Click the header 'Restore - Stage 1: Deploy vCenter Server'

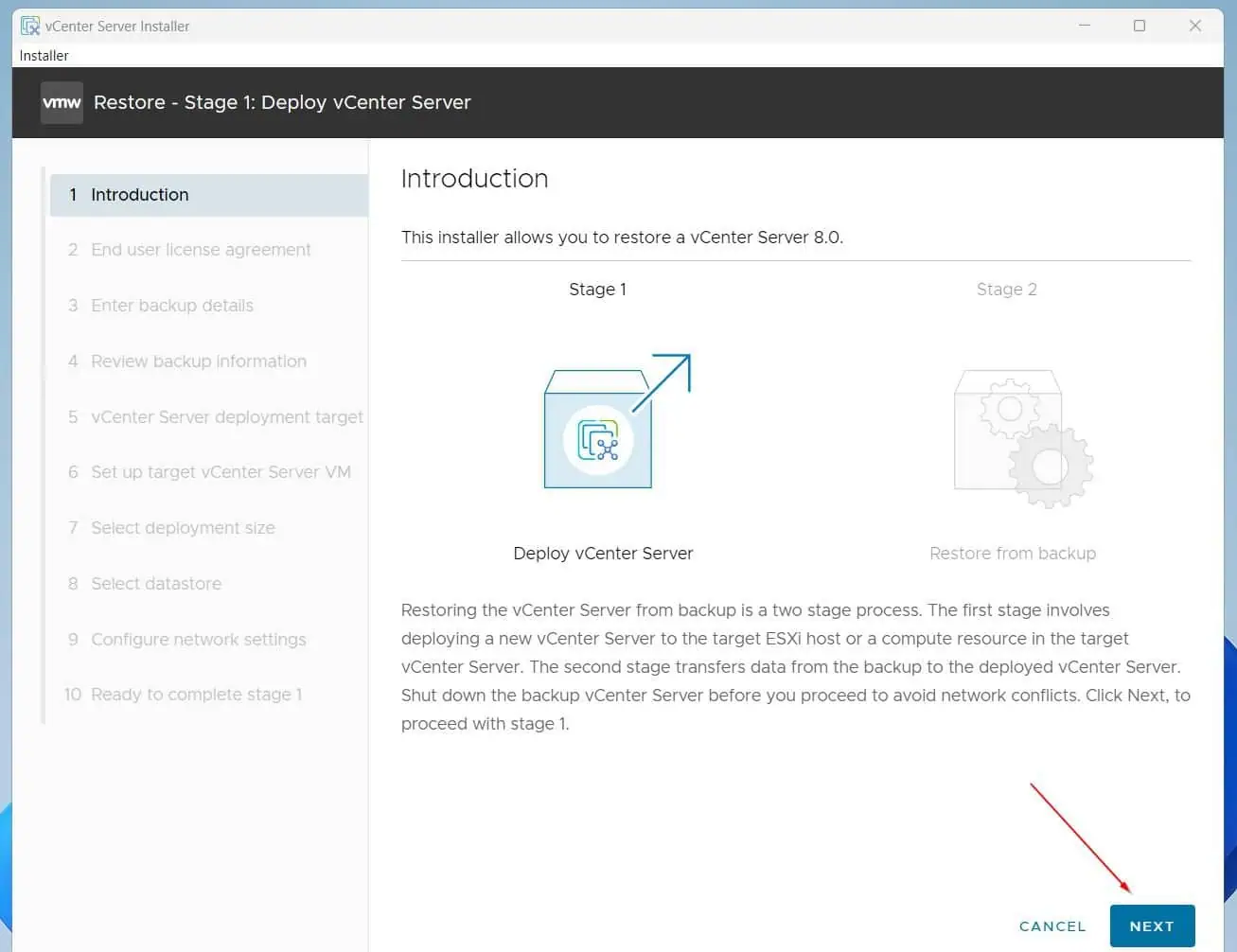click(282, 102)
